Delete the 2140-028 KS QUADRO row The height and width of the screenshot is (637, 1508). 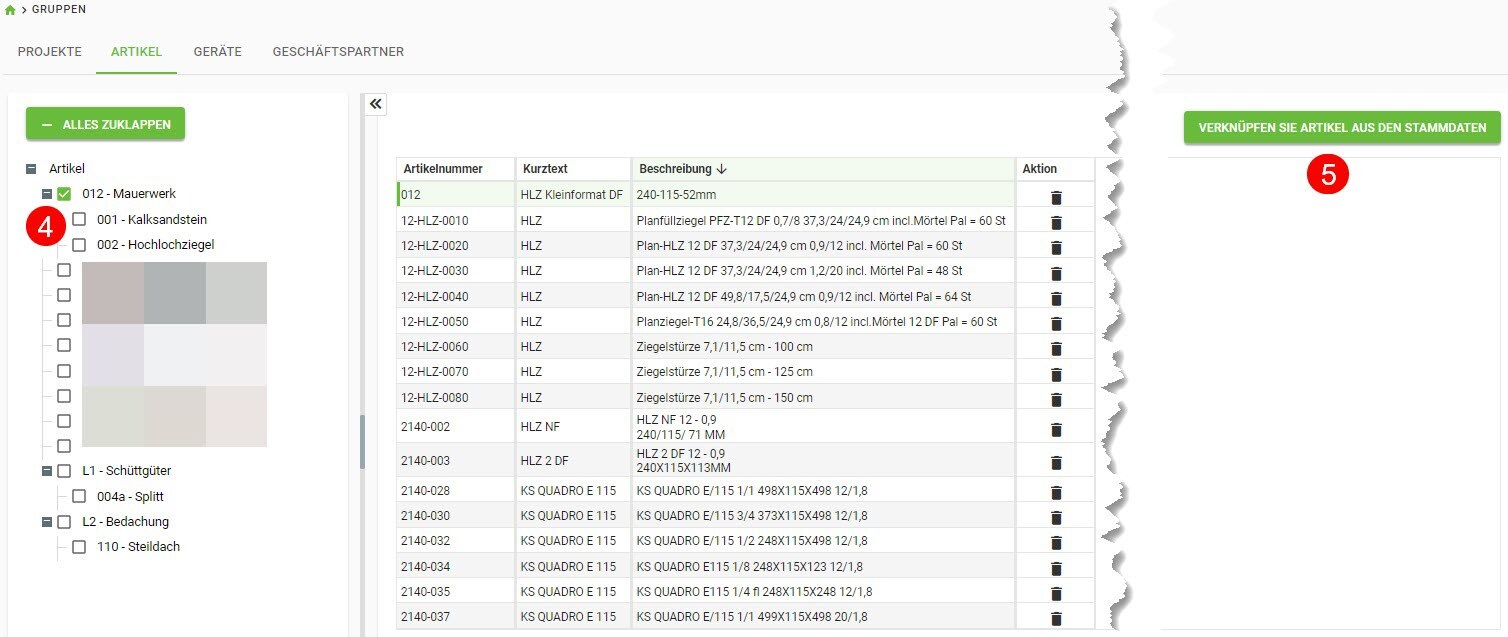1055,492
